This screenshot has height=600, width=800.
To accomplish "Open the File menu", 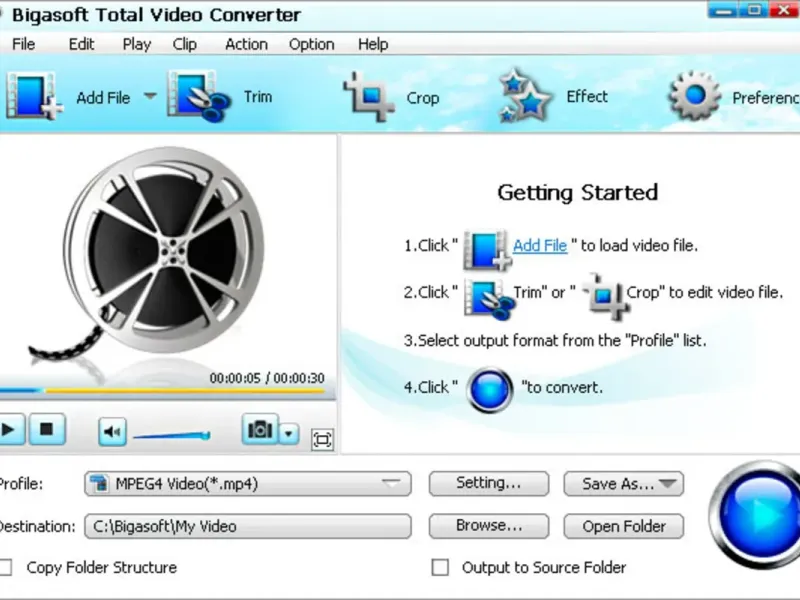I will point(24,44).
